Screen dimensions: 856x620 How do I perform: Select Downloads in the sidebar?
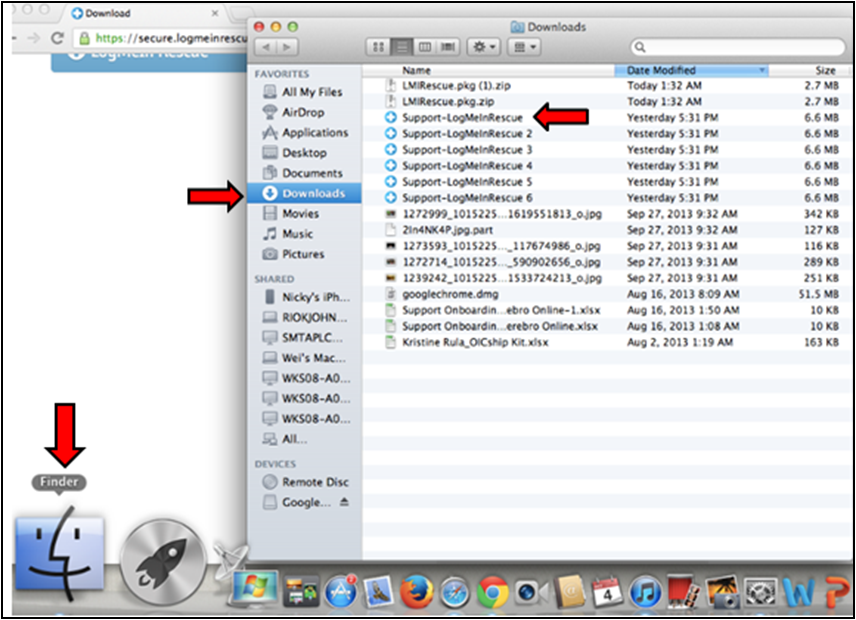point(304,193)
